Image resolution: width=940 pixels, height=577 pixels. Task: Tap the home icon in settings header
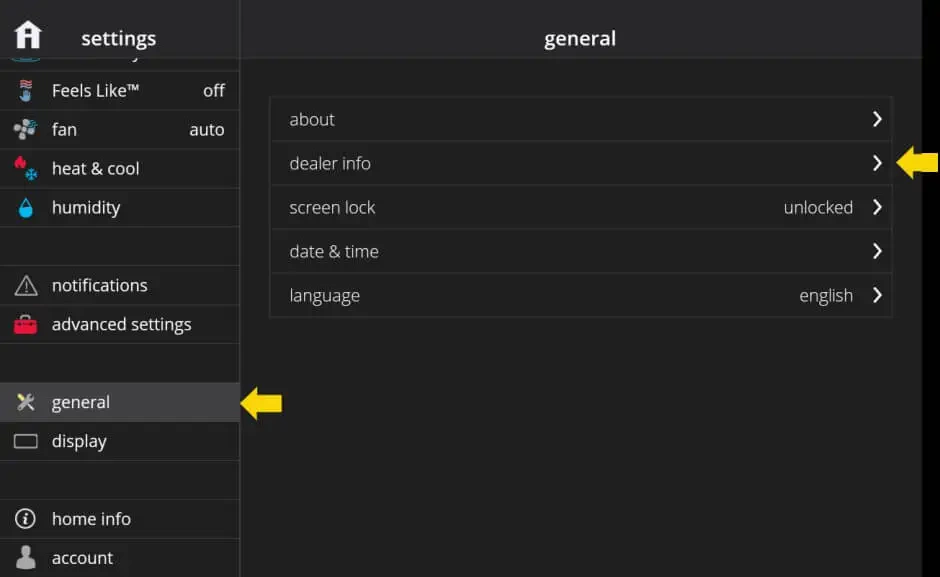[27, 35]
